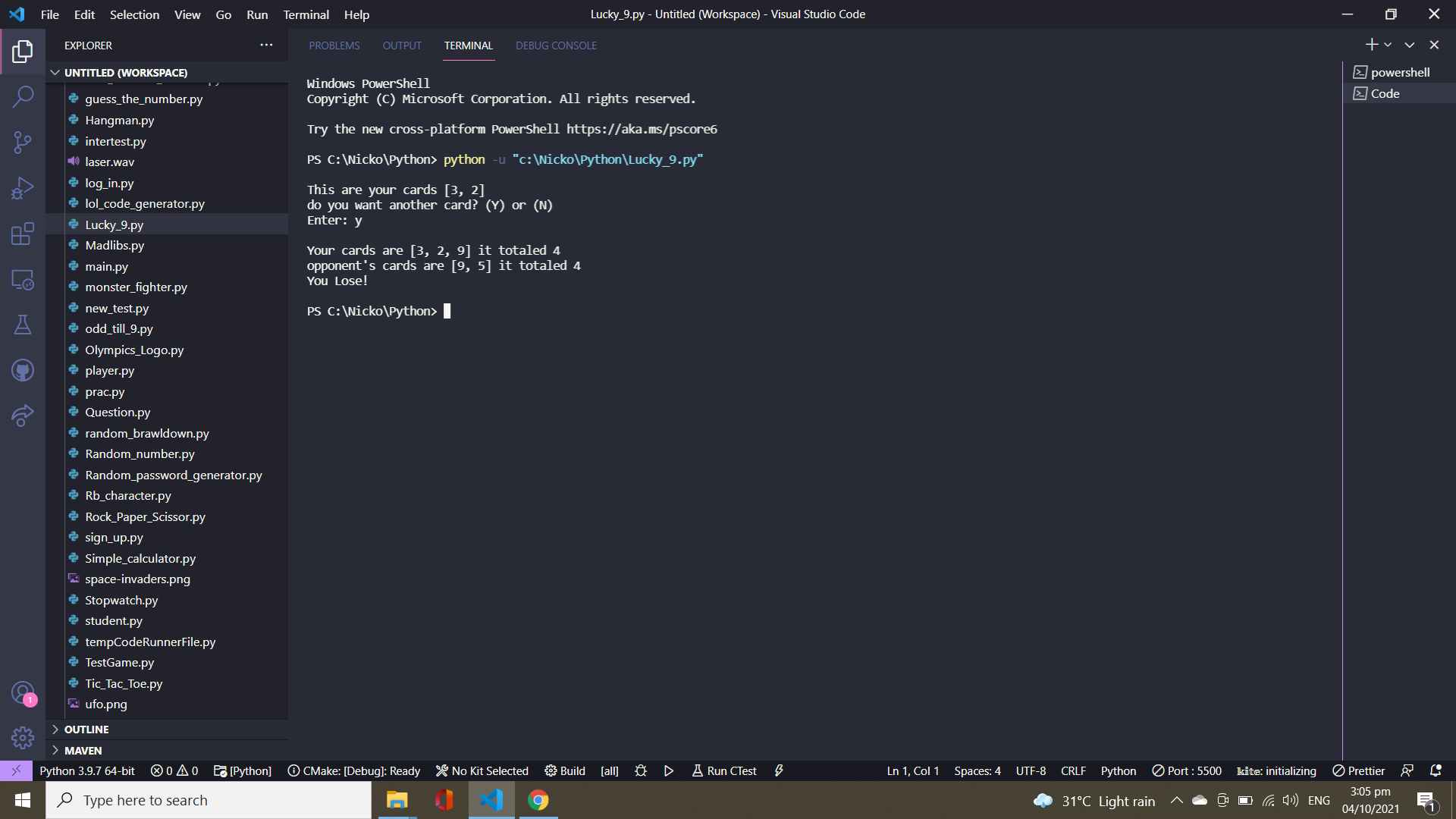This screenshot has width=1456, height=819.
Task: Create a new terminal with the plus icon
Action: point(1371,45)
